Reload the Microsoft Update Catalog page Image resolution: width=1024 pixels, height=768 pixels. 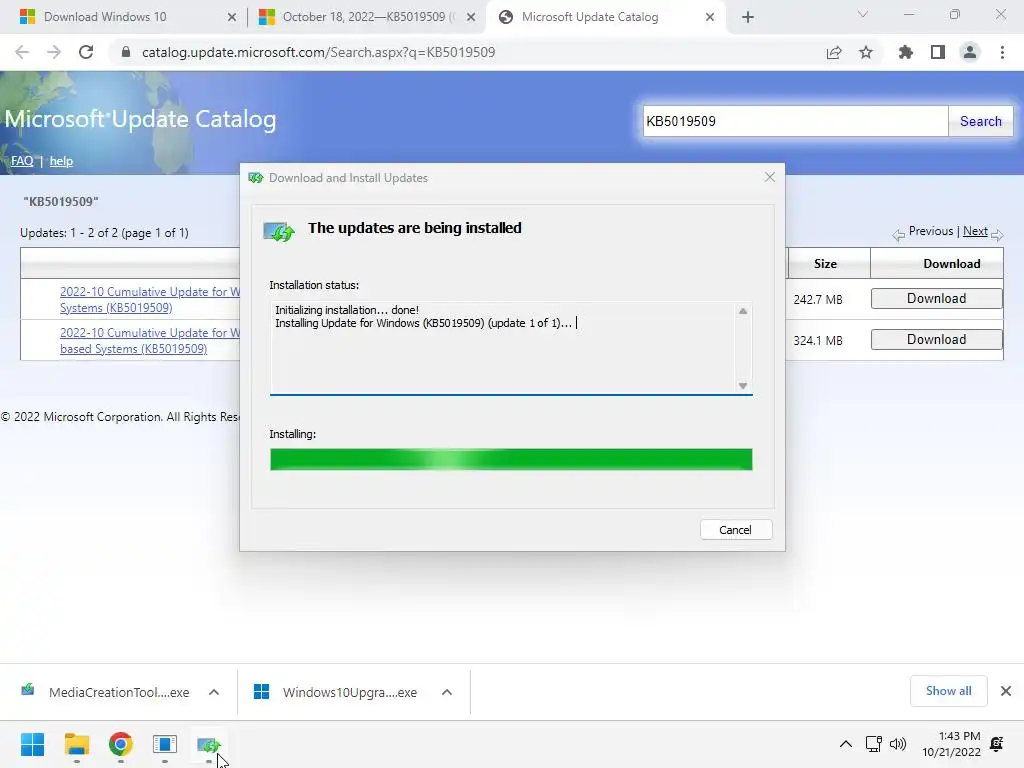tap(86, 52)
